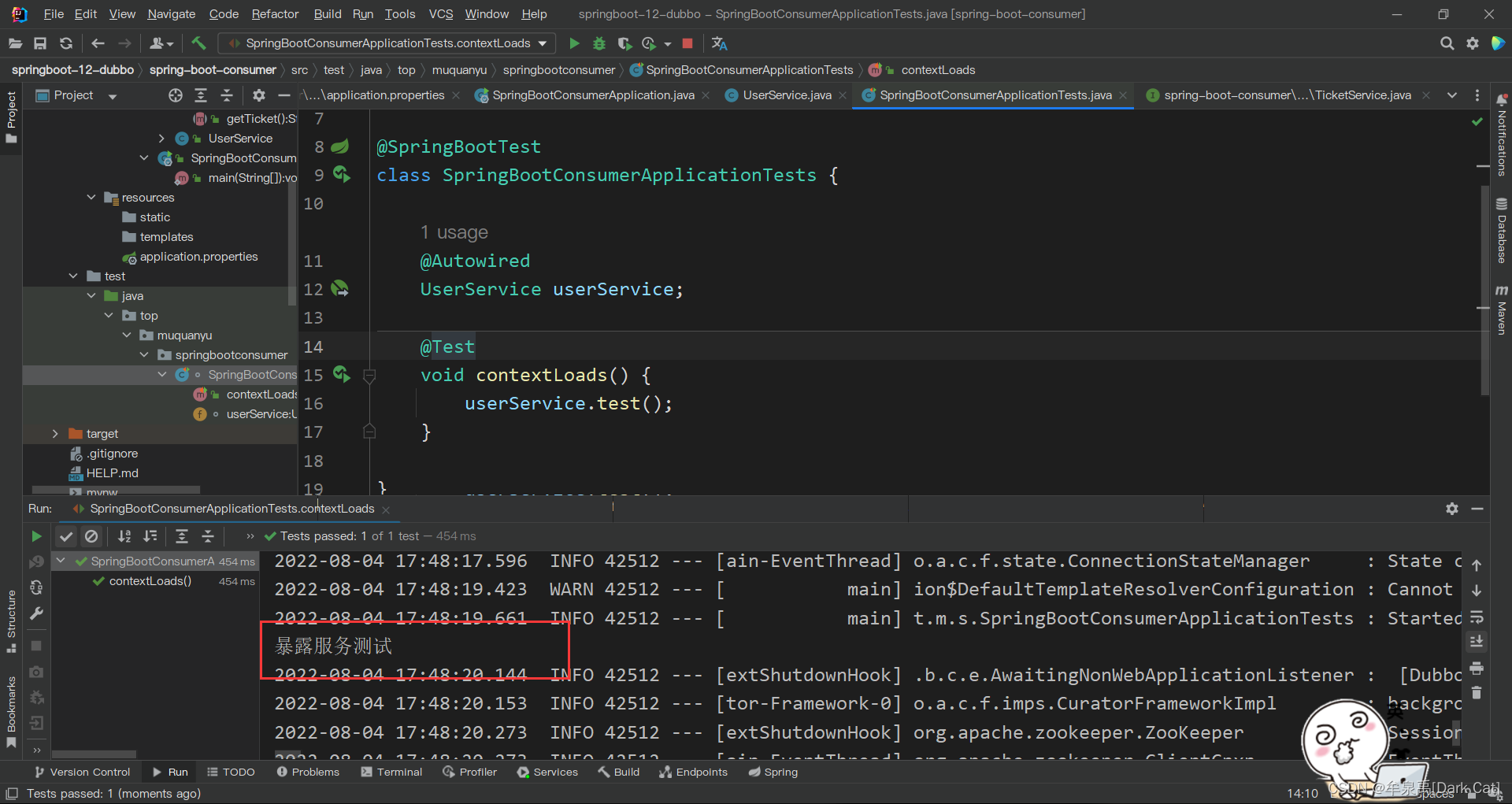Hide the Project panel with minus icon
This screenshot has height=804, width=1512.
tap(284, 95)
